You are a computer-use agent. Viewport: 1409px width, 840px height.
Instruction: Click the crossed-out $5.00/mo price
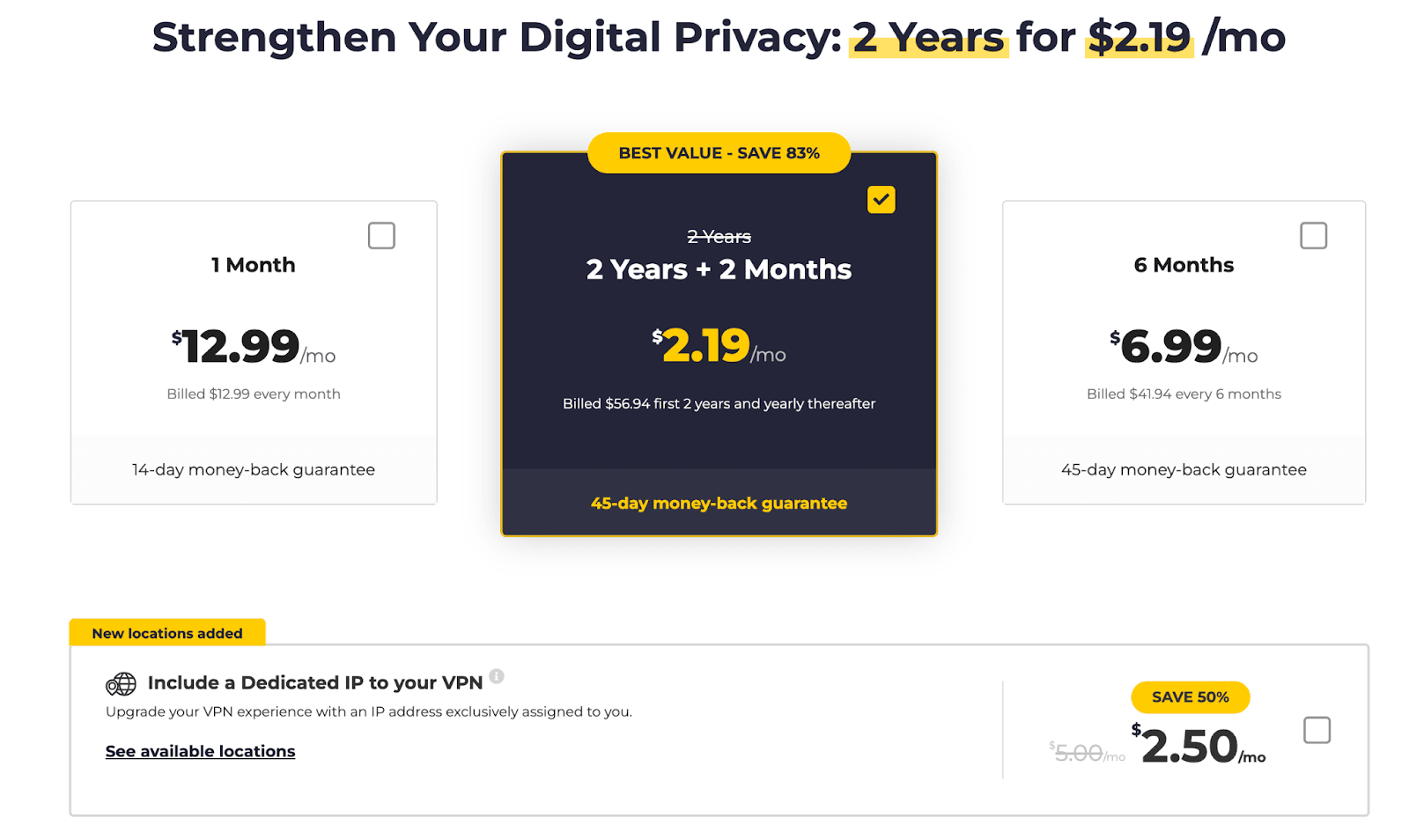pos(1087,753)
